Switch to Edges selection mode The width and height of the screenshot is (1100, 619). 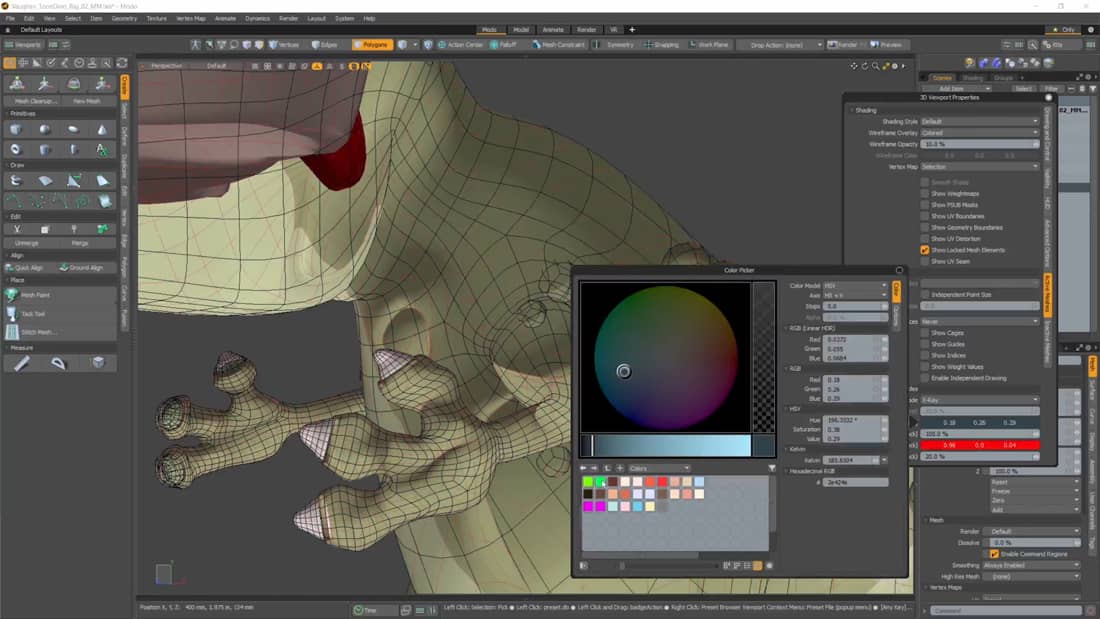point(325,44)
